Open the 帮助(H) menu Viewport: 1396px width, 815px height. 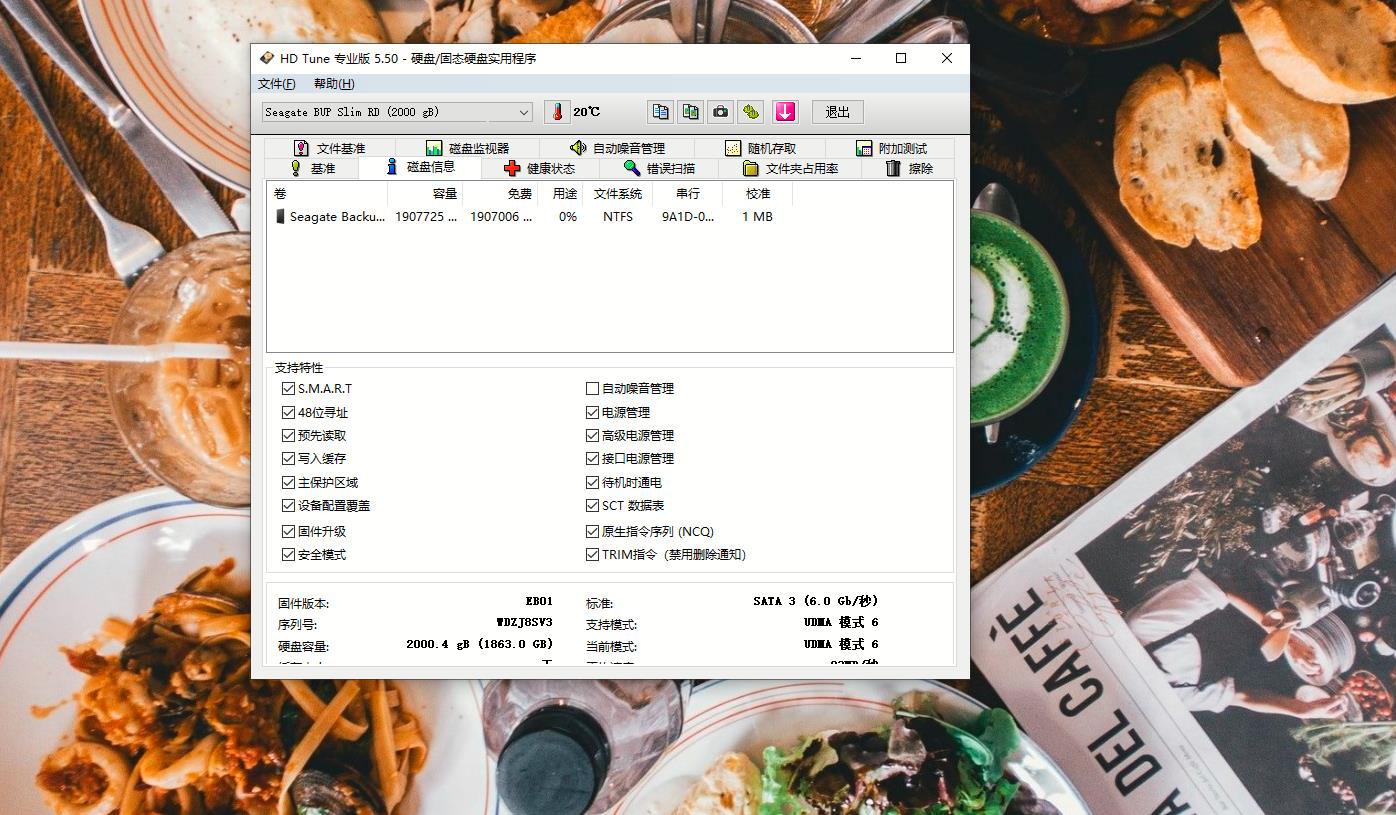click(x=332, y=84)
